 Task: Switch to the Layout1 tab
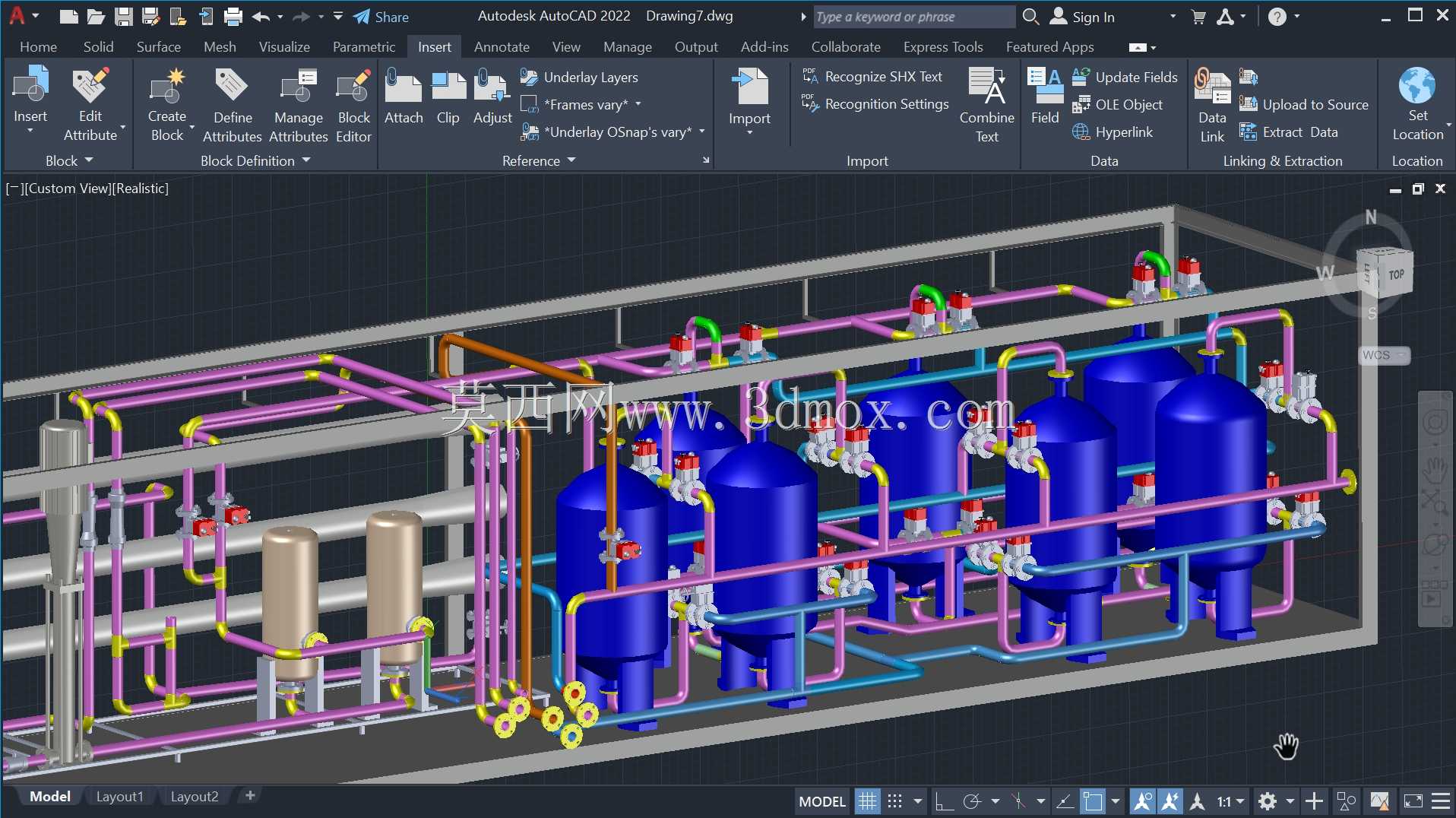tap(119, 796)
